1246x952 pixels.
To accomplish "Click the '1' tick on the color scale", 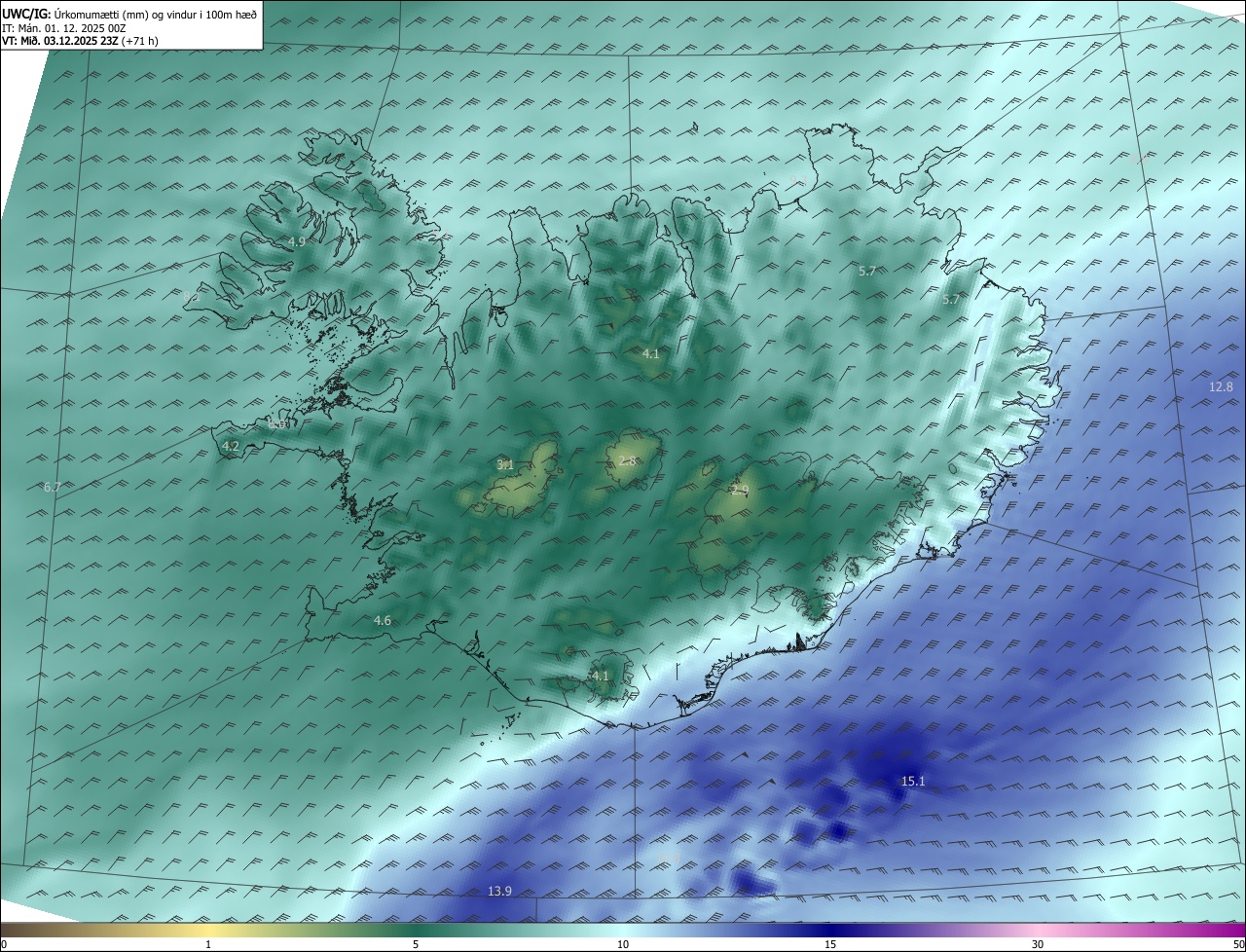I will pos(208,944).
